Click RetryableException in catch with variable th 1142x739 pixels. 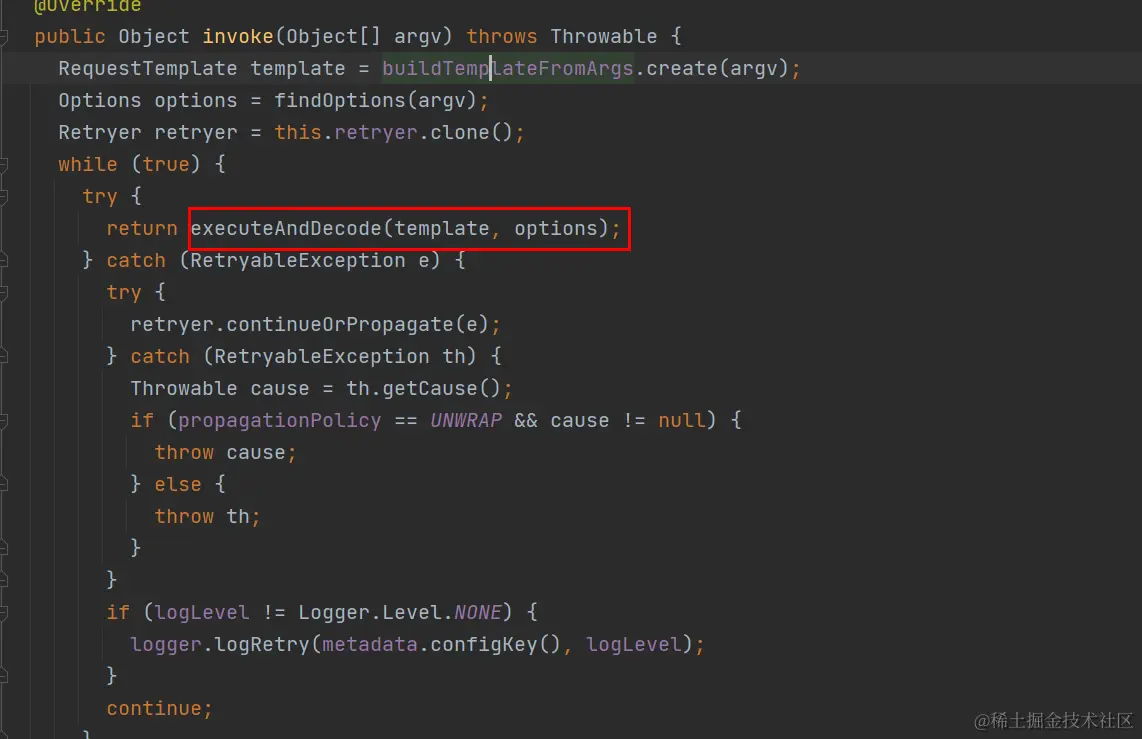pyautogui.click(x=322, y=357)
